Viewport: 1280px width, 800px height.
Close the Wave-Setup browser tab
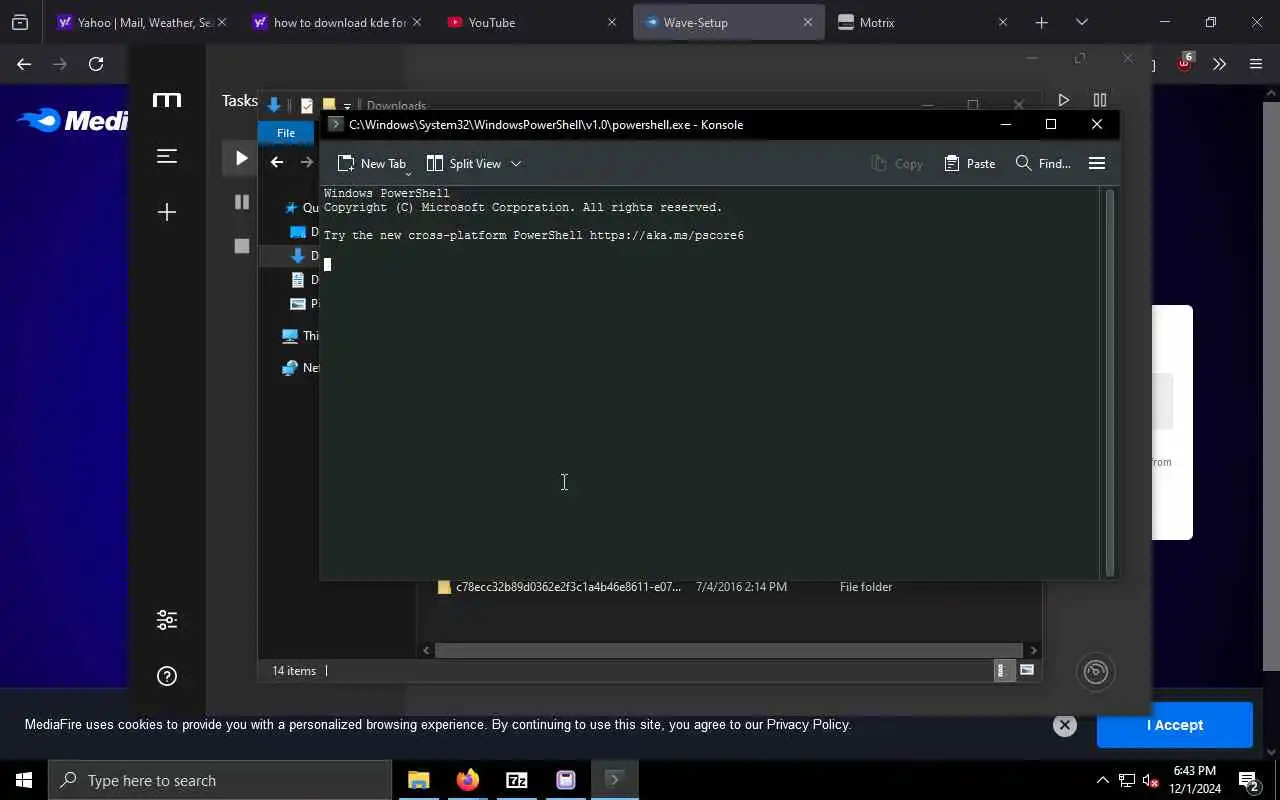pos(807,22)
